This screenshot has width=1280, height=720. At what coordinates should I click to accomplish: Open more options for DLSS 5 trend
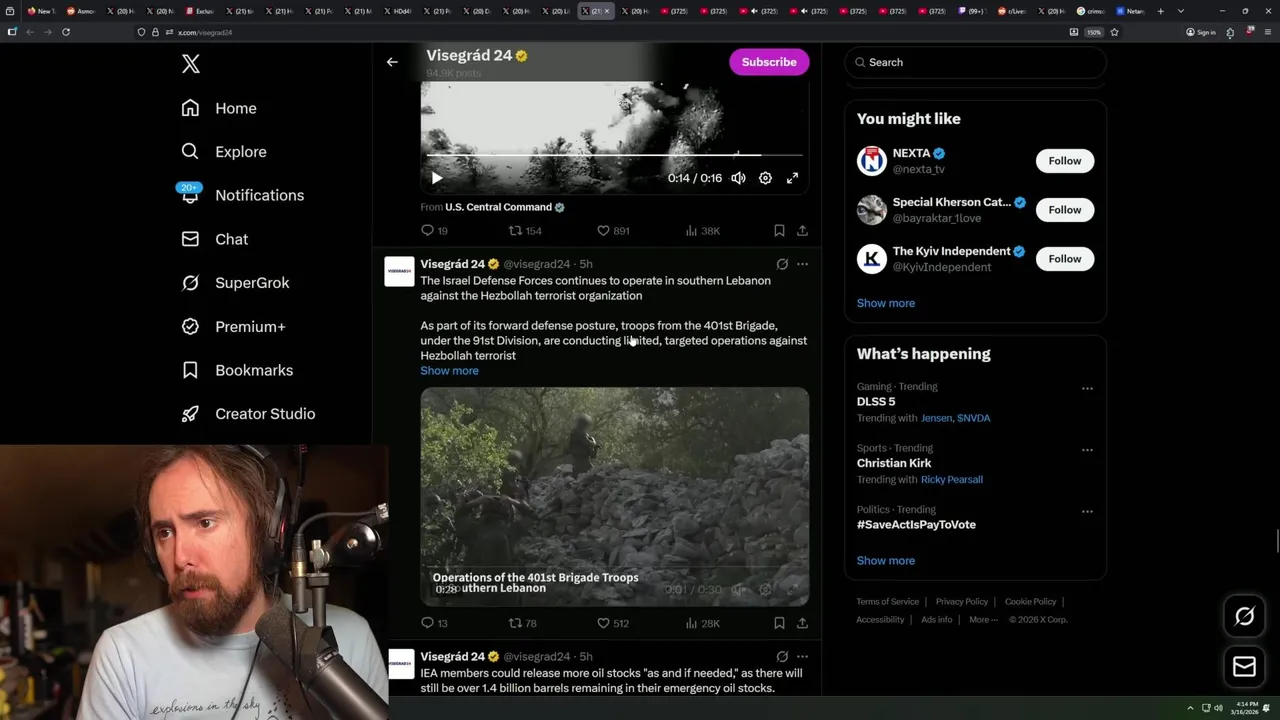pyautogui.click(x=1087, y=388)
